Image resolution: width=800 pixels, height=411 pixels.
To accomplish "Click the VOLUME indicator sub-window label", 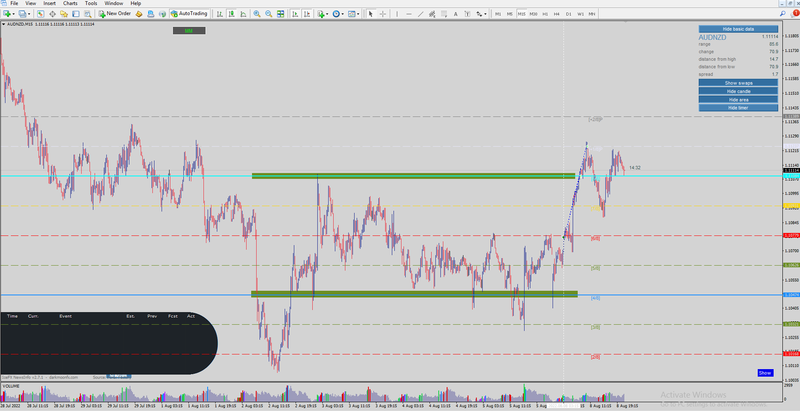I will [11, 386].
